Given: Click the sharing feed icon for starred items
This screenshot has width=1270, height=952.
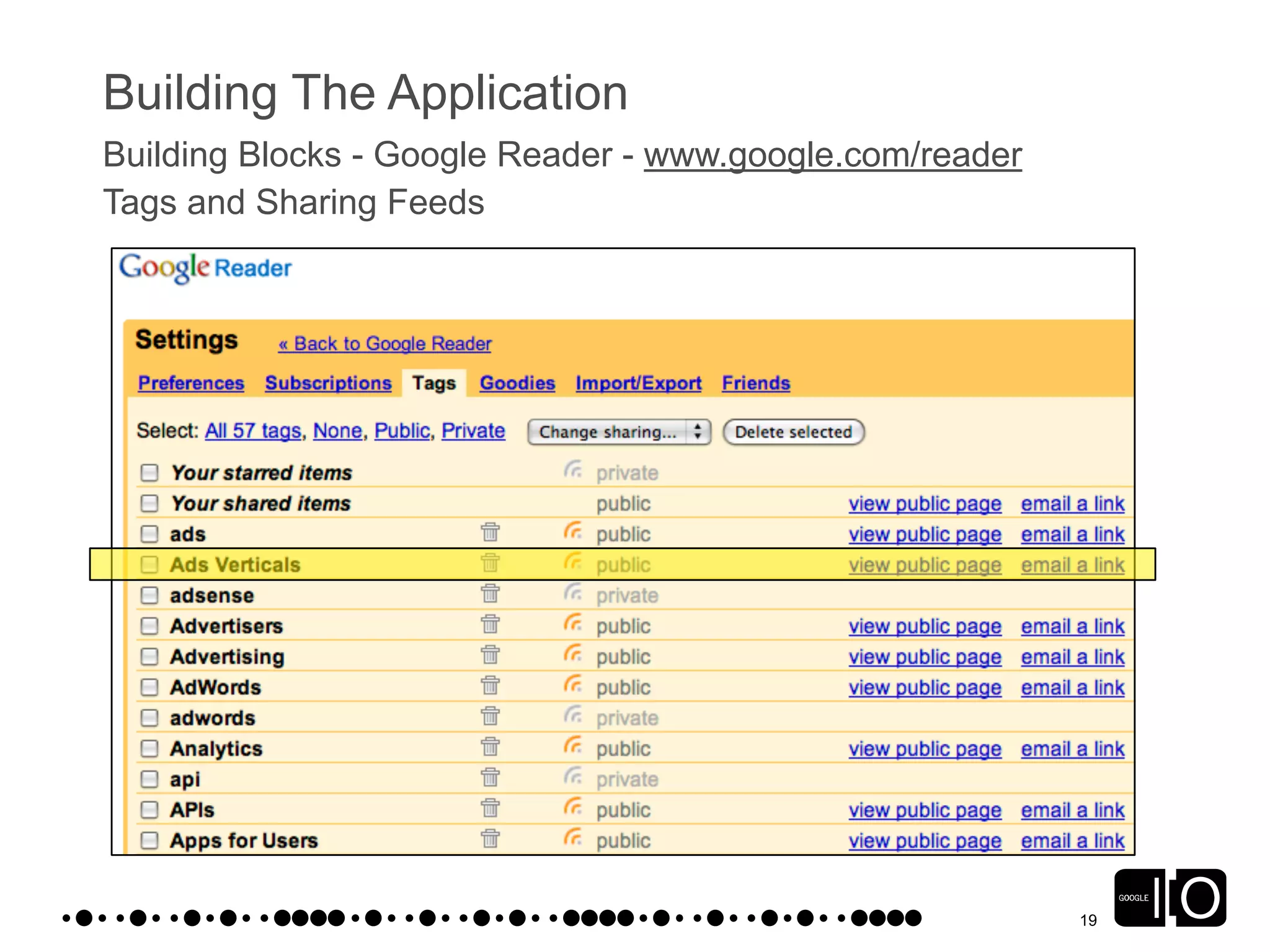Looking at the screenshot, I should point(573,470).
